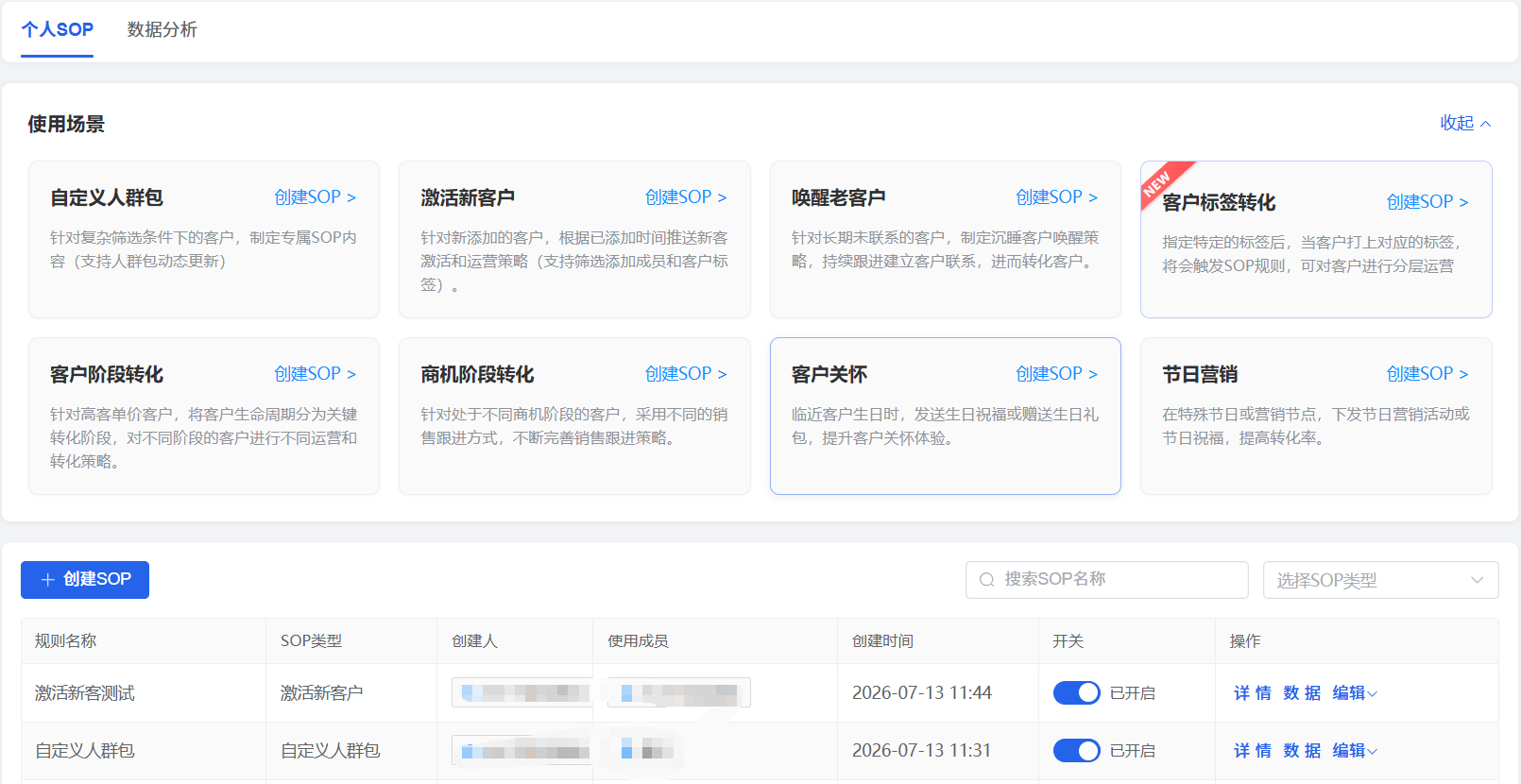The height and width of the screenshot is (784, 1521).
Task: Click the 激活新客户 card title
Action: pyautogui.click(x=468, y=198)
